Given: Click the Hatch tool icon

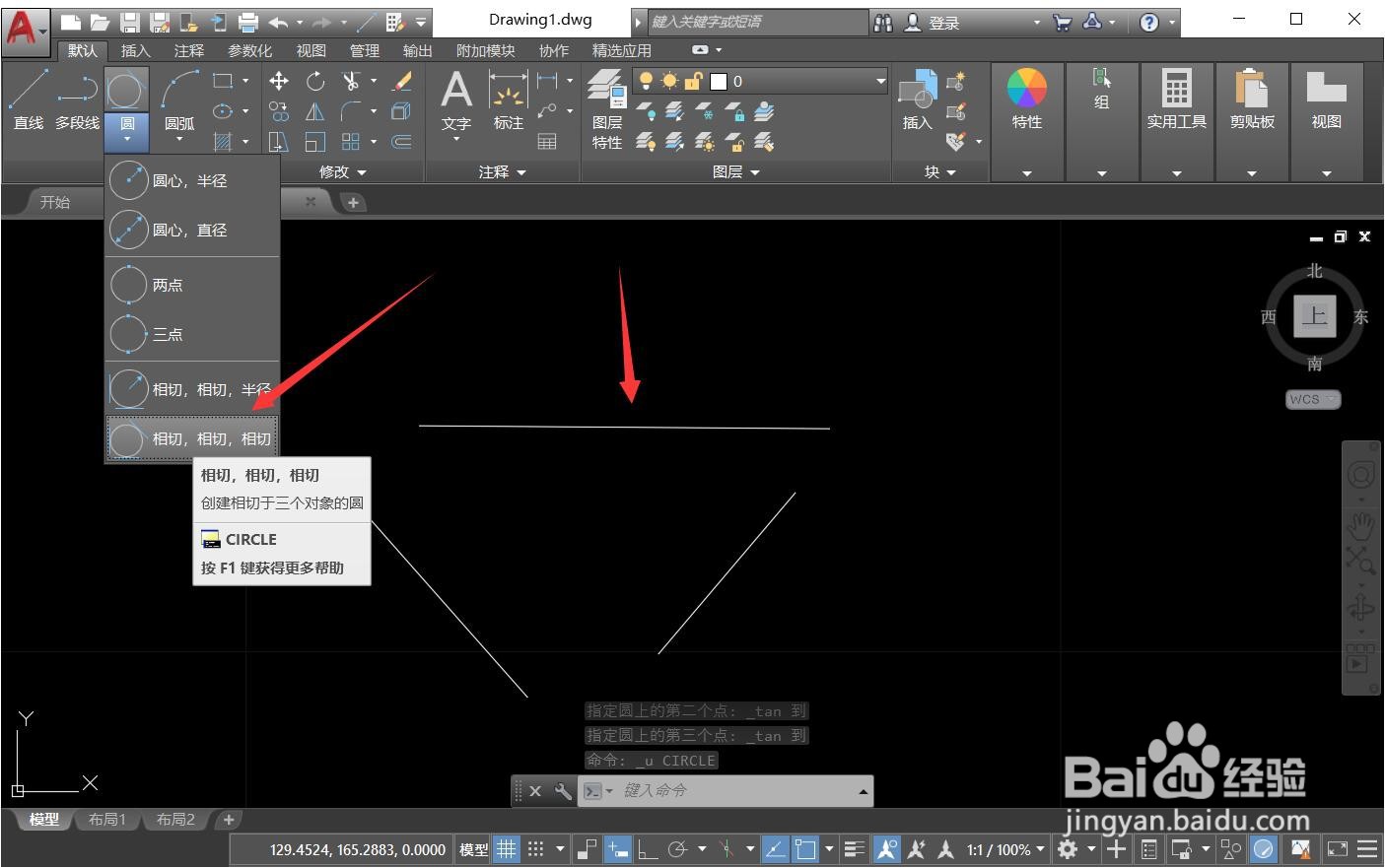Looking at the screenshot, I should tap(224, 142).
